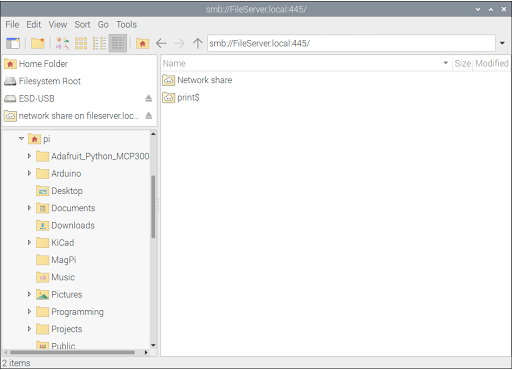The width and height of the screenshot is (512, 370).
Task: Sort by the Modified column header
Action: tap(492, 63)
